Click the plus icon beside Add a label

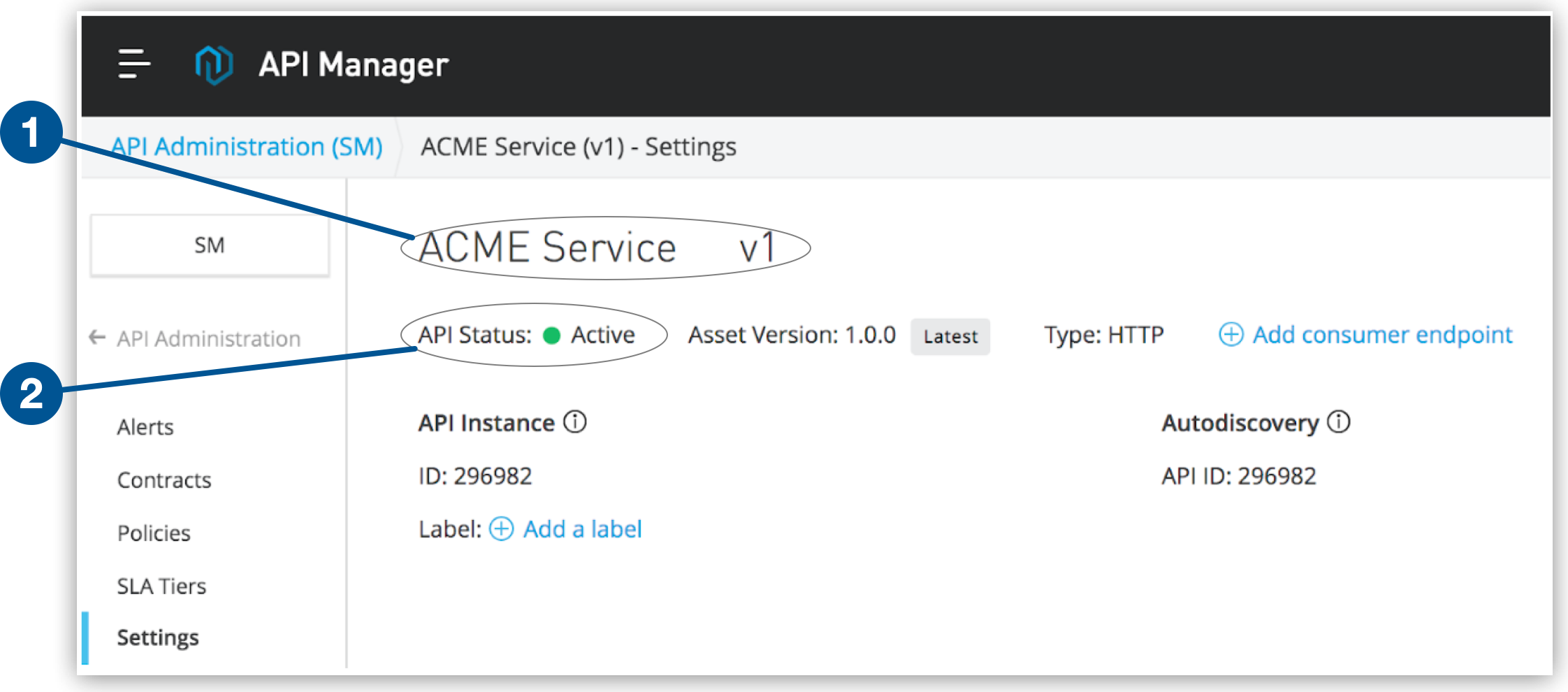tap(501, 529)
